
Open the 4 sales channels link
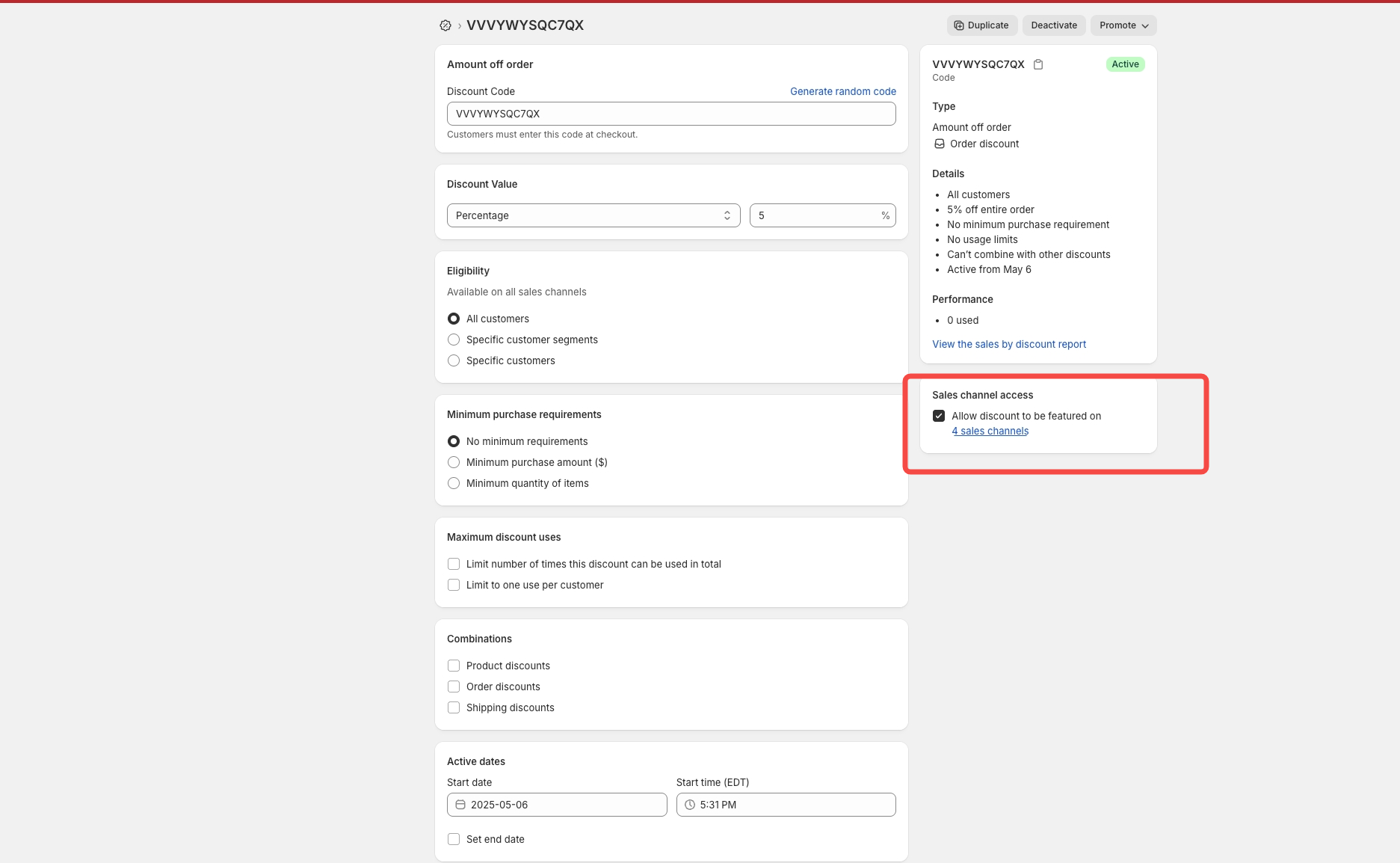coord(990,431)
